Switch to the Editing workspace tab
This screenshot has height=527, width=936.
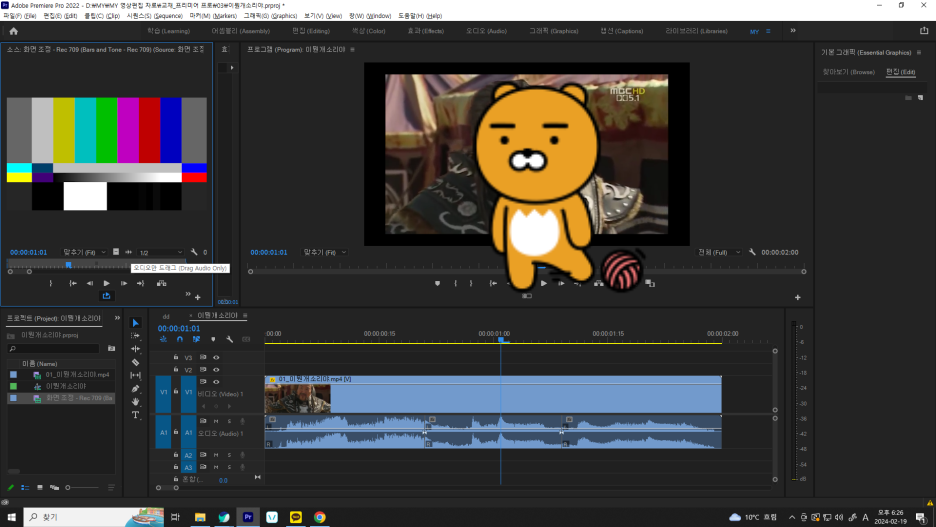tap(310, 30)
